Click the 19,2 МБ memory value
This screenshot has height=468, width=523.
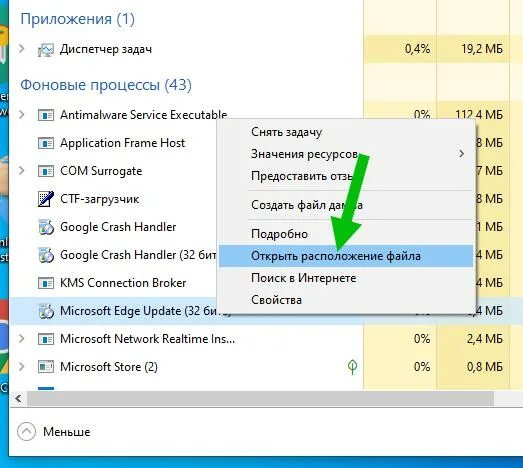point(482,49)
